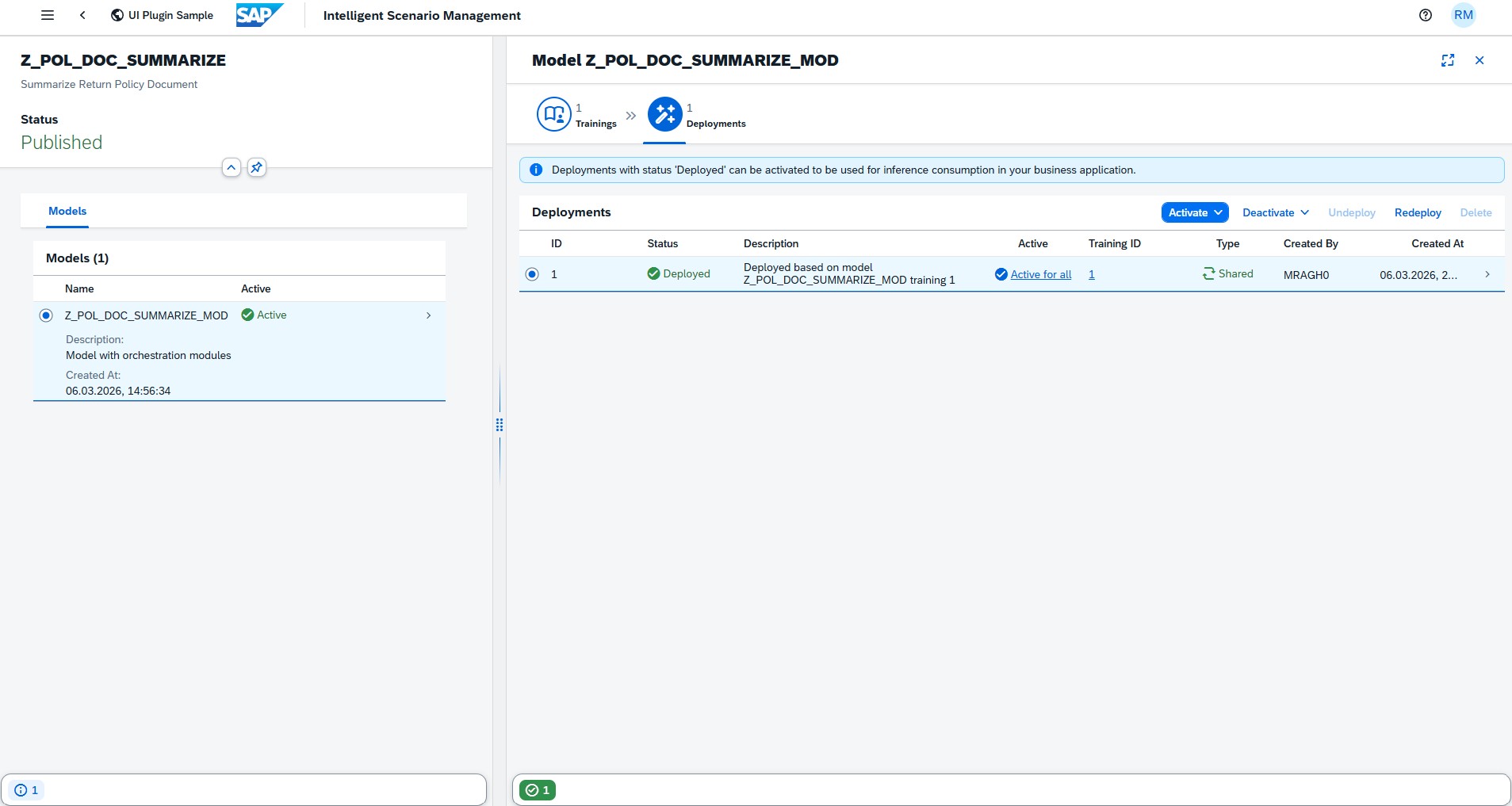Select the Z_POL_DOC_SUMMARIZE_MOD radio button

(x=46, y=315)
